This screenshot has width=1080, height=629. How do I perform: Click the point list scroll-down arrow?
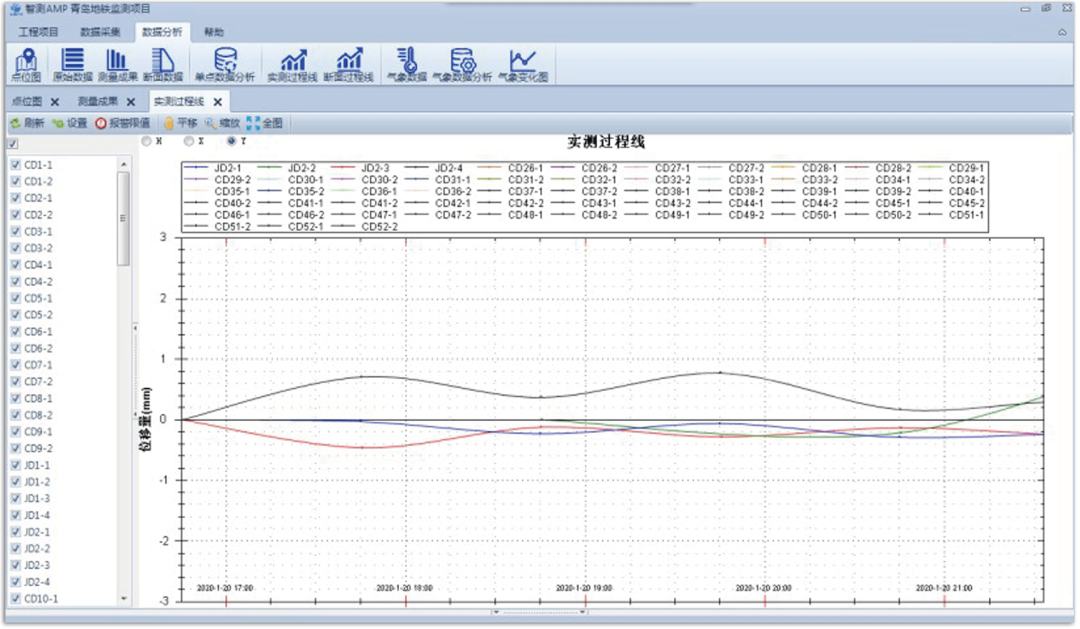pos(124,598)
